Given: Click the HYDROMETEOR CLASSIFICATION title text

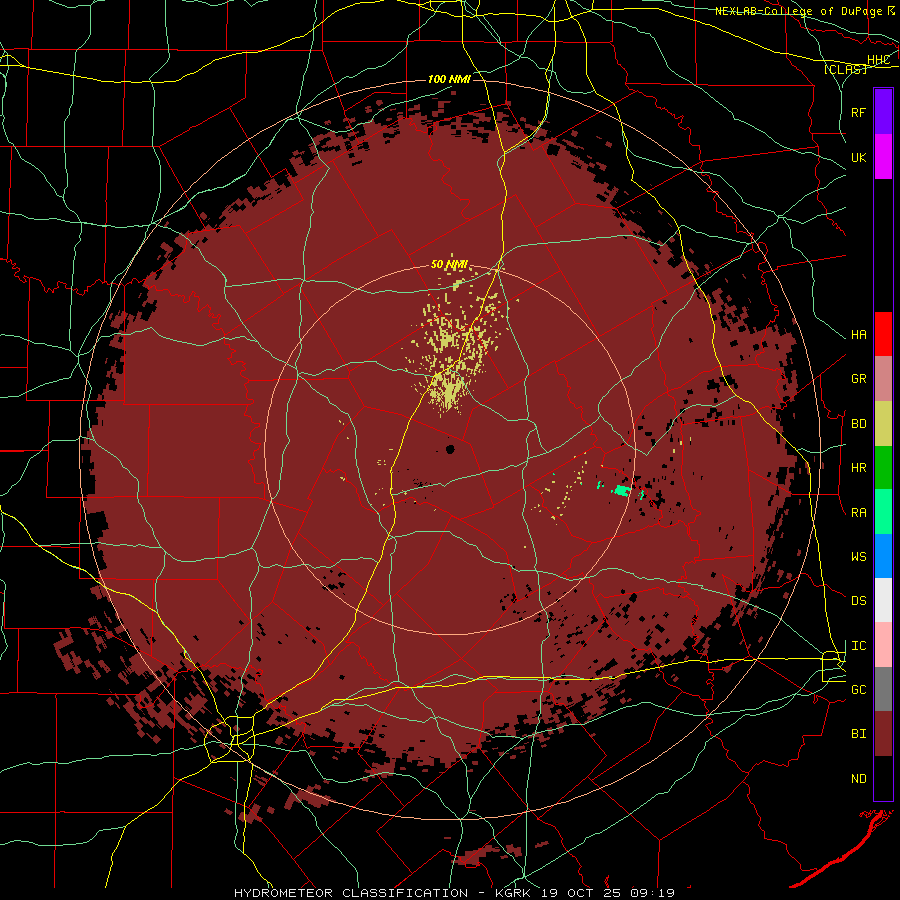Looking at the screenshot, I should [x=351, y=893].
